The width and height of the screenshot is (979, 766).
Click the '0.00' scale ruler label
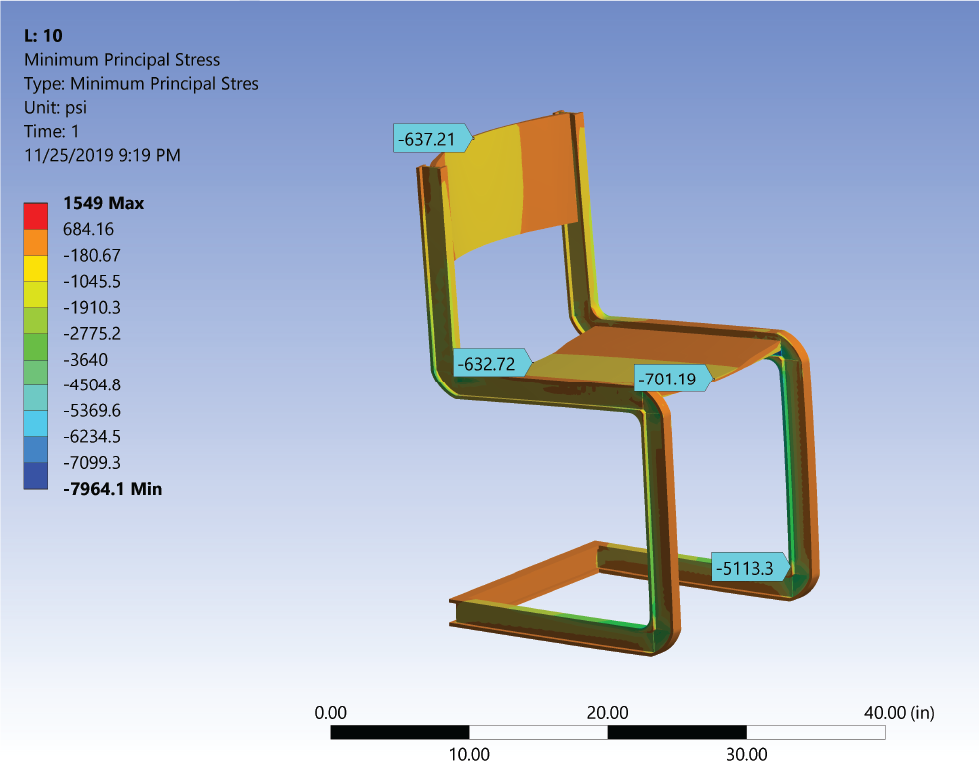330,712
